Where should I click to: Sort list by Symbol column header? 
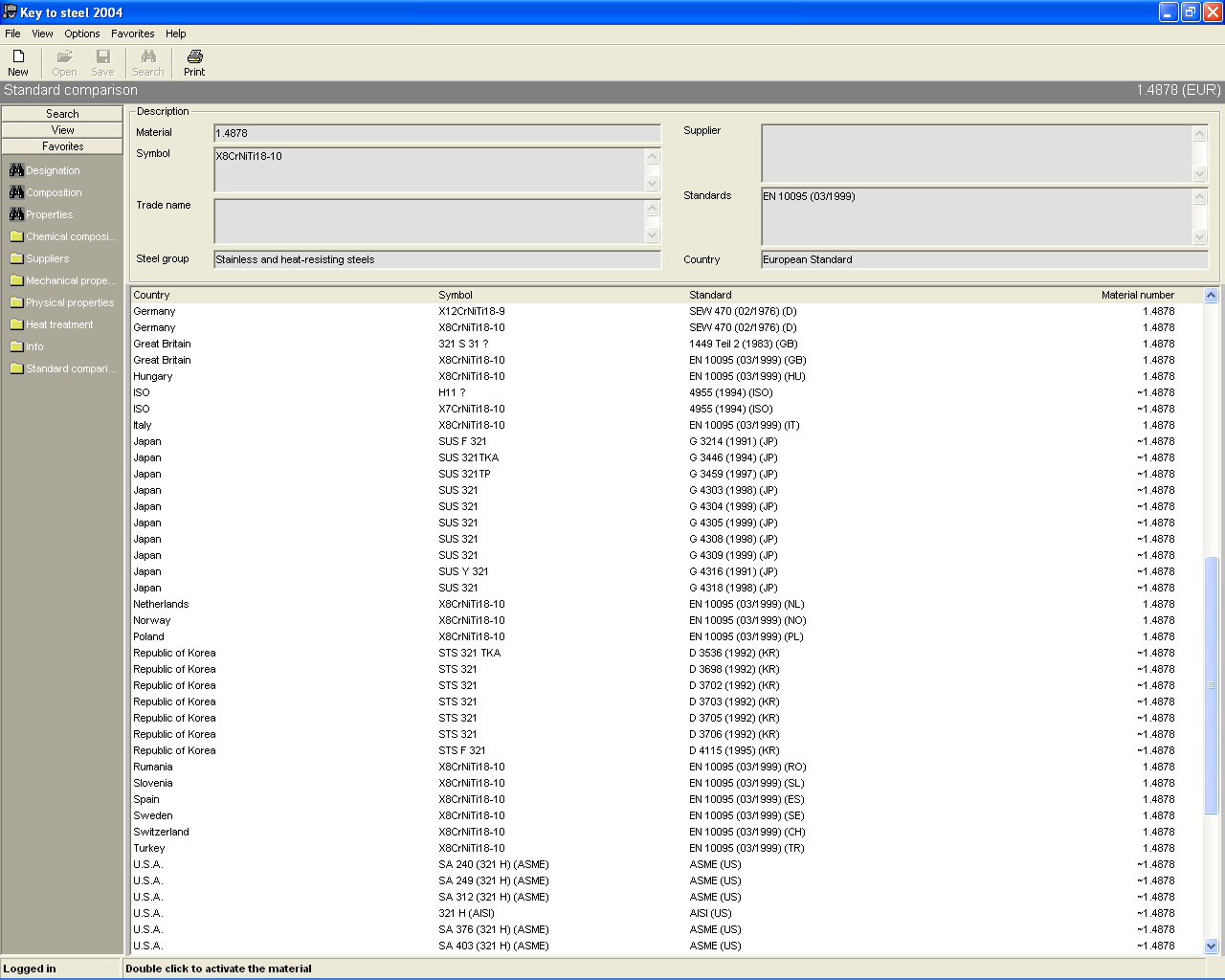562,295
